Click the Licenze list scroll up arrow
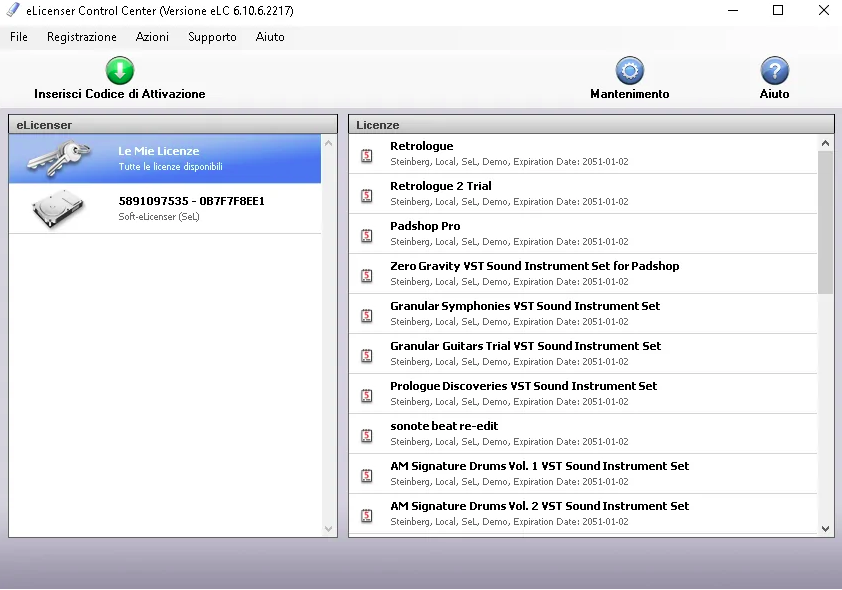842x590 pixels. pos(825,143)
